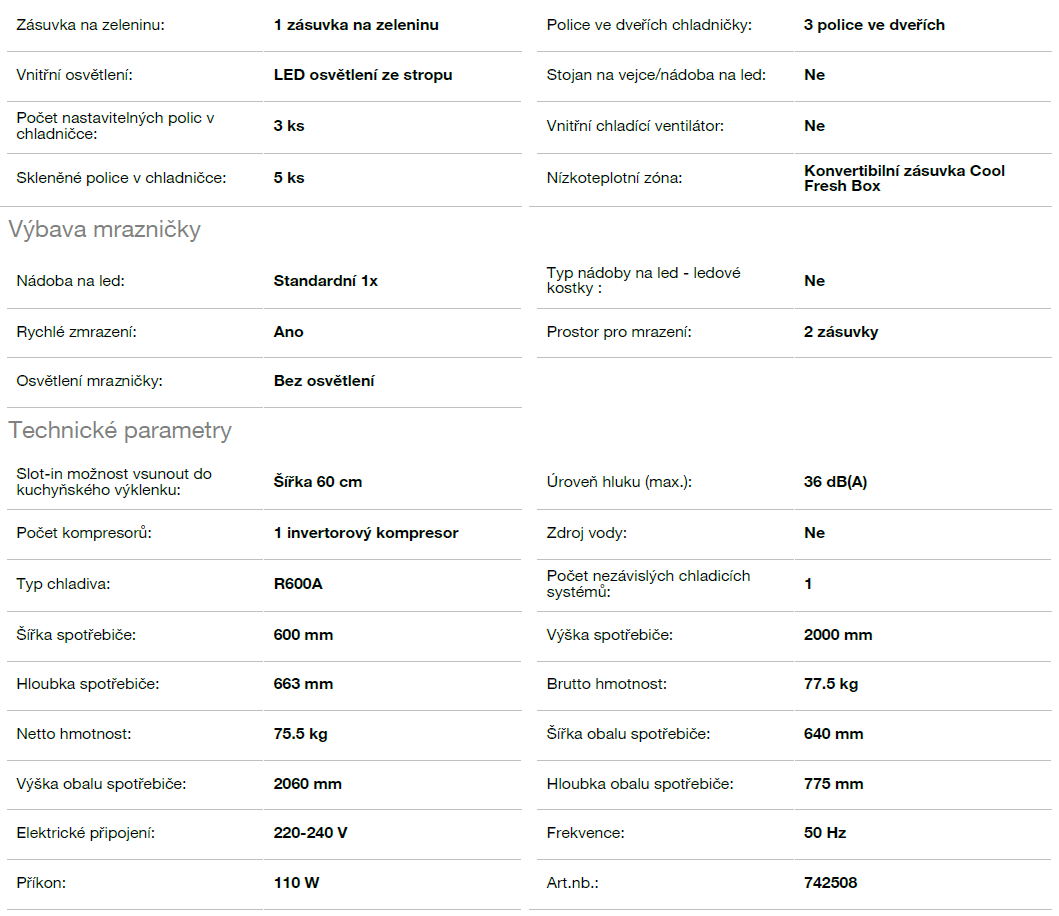This screenshot has width=1059, height=916.
Task: Click the "Brutto hmotnost:" label
Action: [x=607, y=684]
